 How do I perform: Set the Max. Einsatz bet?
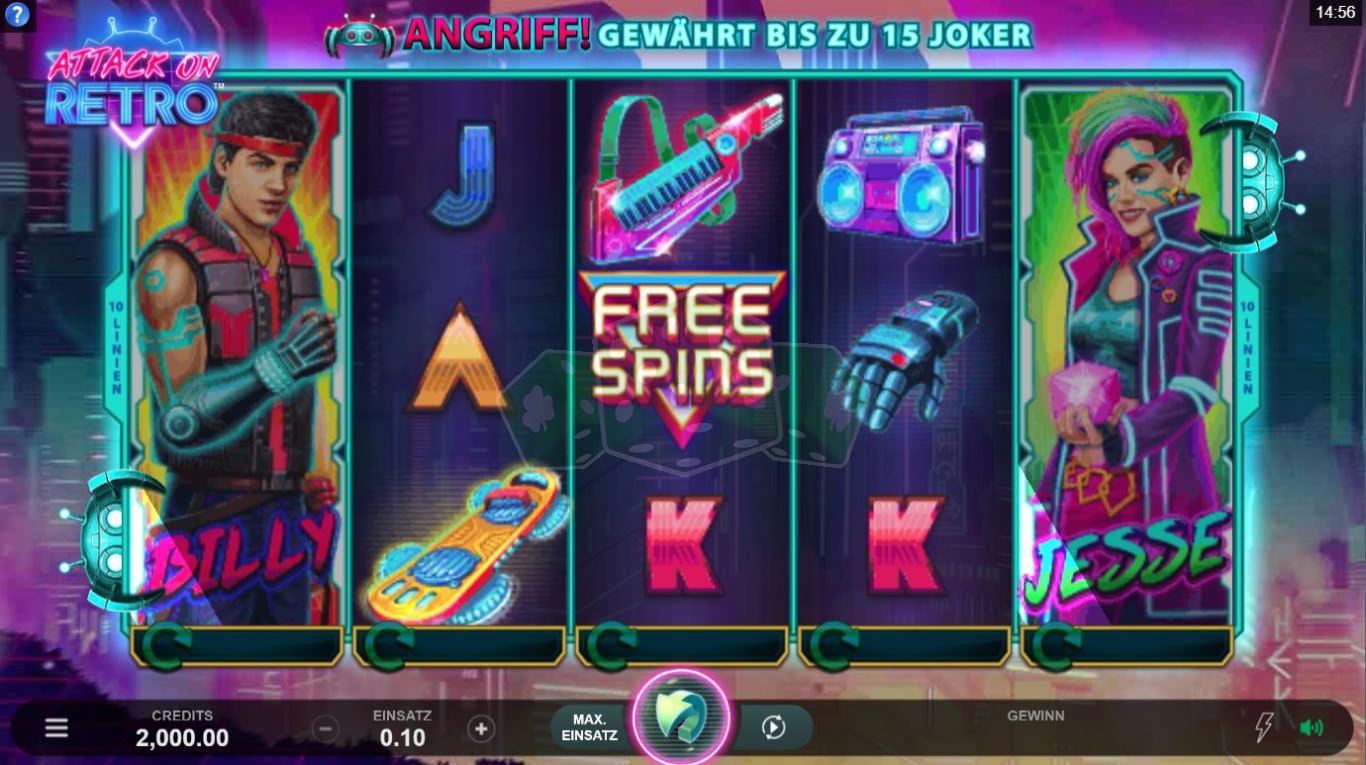tap(589, 728)
